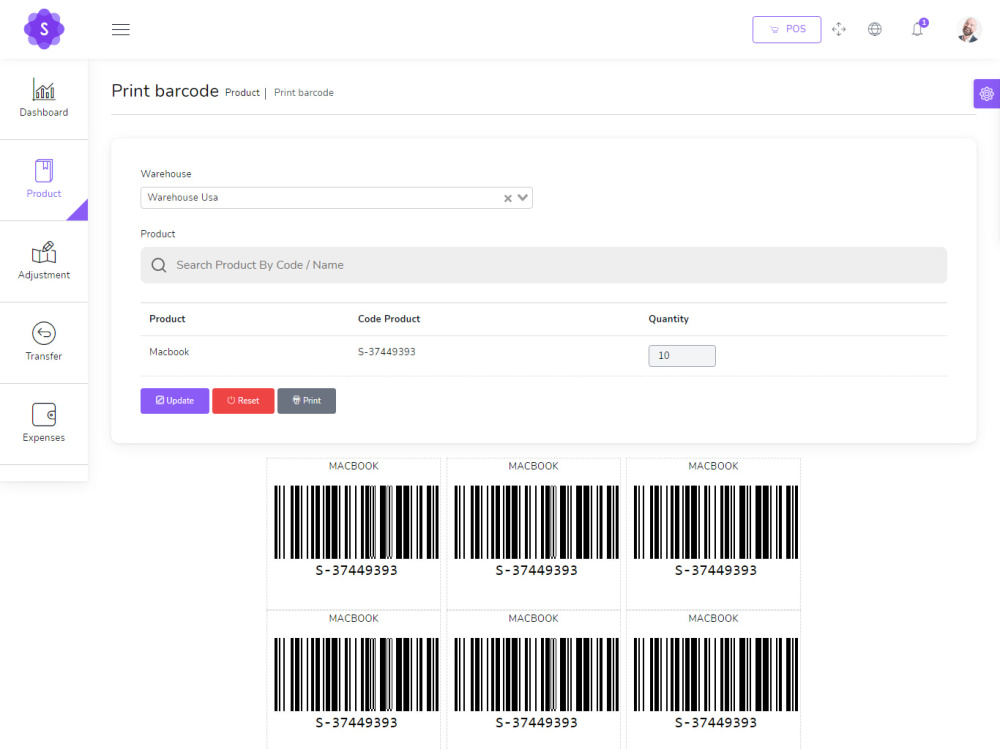Select Product in the sidebar
This screenshot has width=1000, height=750.
(x=44, y=180)
